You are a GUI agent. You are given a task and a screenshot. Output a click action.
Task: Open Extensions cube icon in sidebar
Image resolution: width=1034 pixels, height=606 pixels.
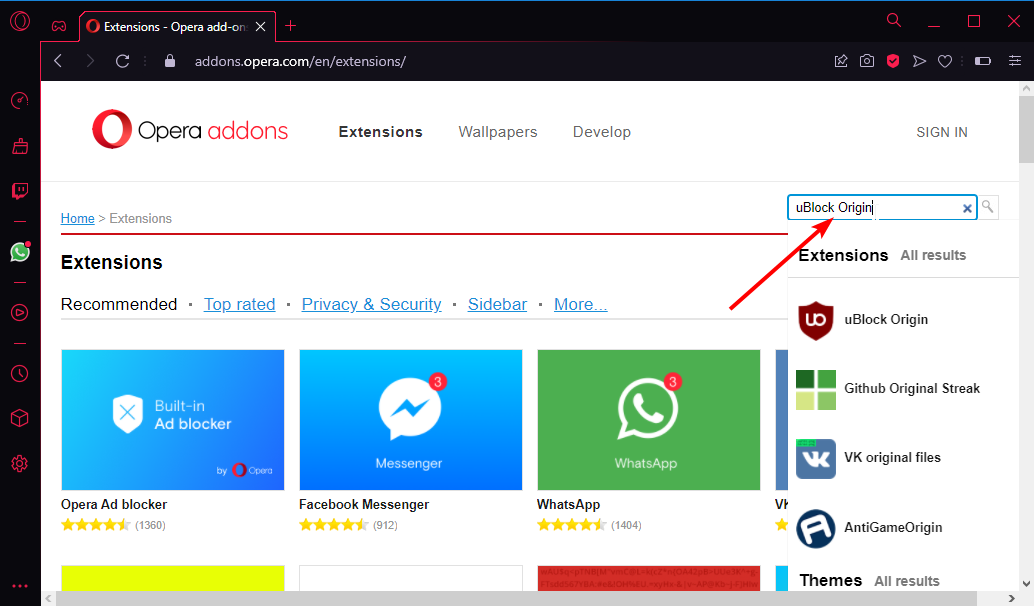[20, 418]
